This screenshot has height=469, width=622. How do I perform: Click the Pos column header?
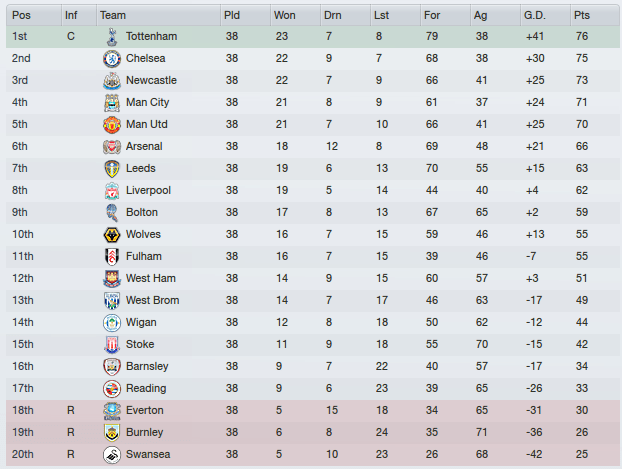(x=21, y=15)
